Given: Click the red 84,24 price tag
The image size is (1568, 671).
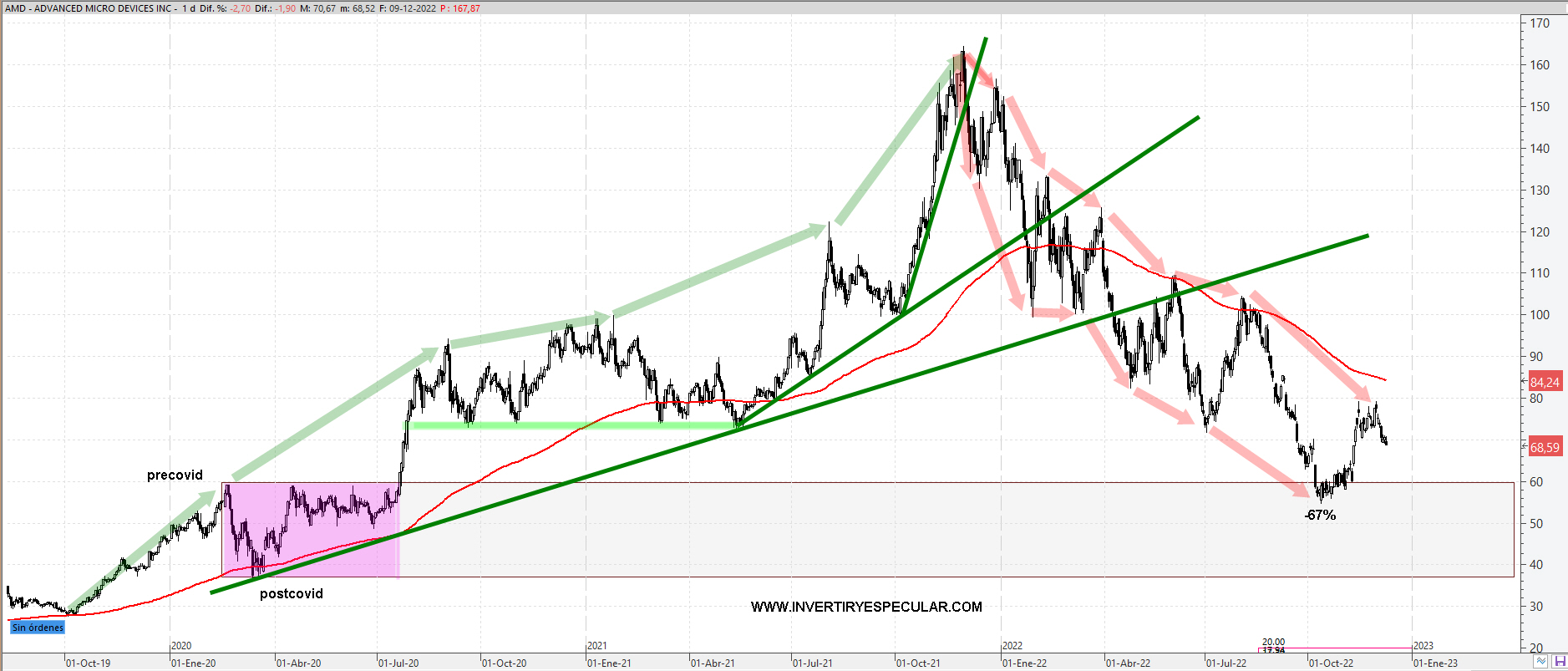Looking at the screenshot, I should (1545, 383).
